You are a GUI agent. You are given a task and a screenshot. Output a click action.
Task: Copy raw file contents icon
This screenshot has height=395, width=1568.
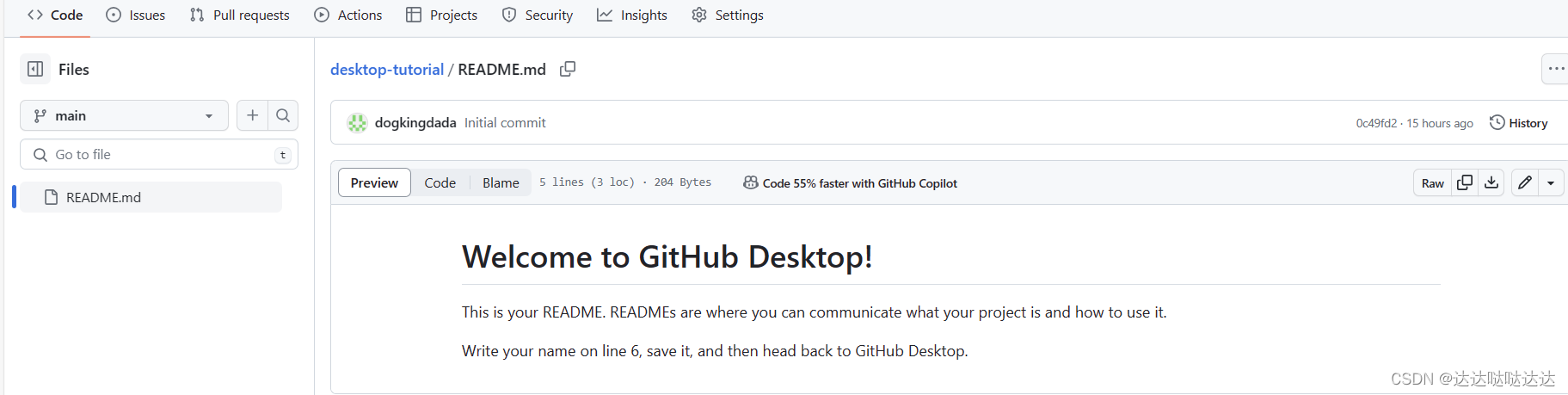(1465, 183)
